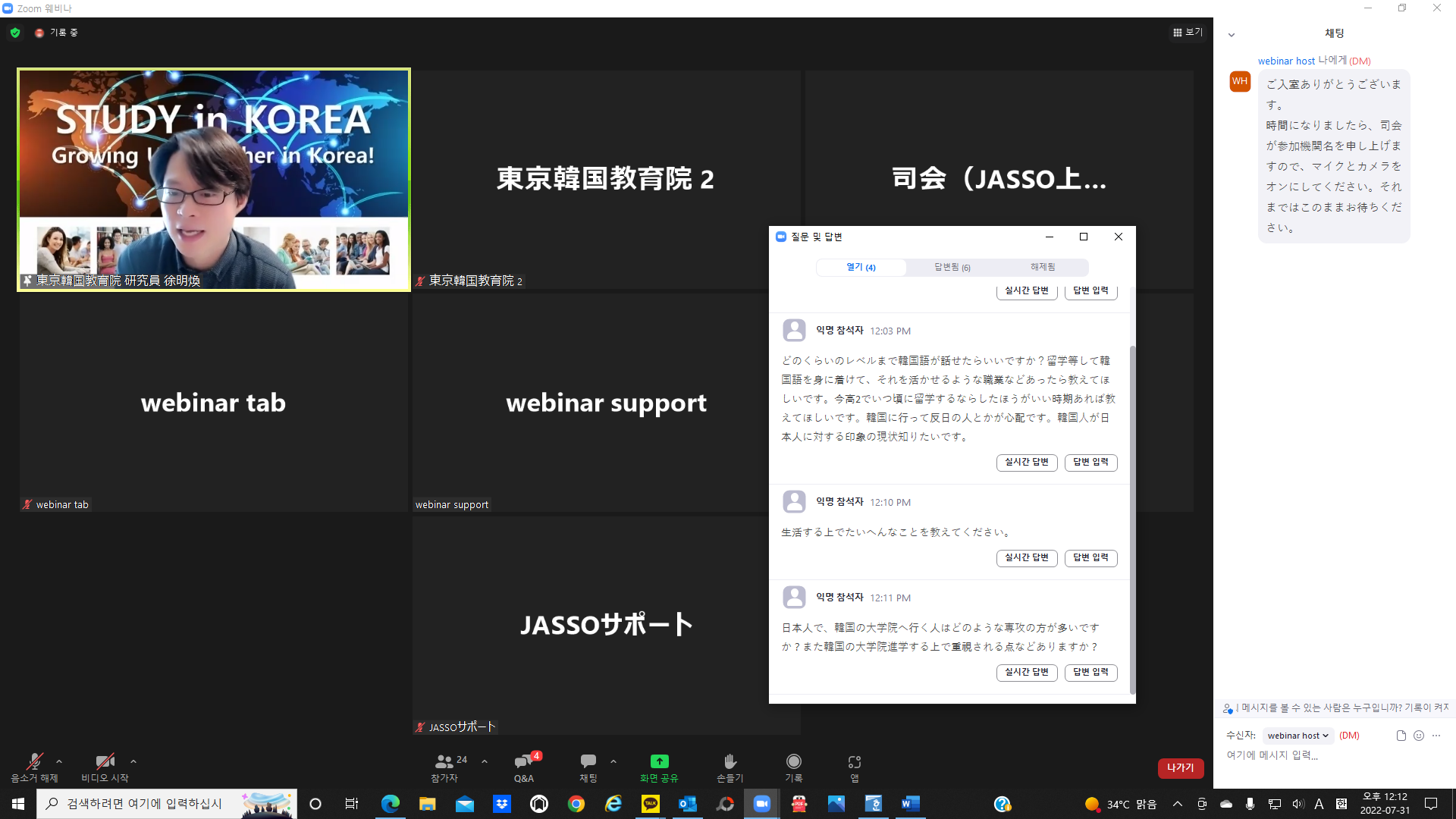Click the taskbar clock showing 12:12
The width and height of the screenshot is (1456, 819).
pyautogui.click(x=1385, y=804)
